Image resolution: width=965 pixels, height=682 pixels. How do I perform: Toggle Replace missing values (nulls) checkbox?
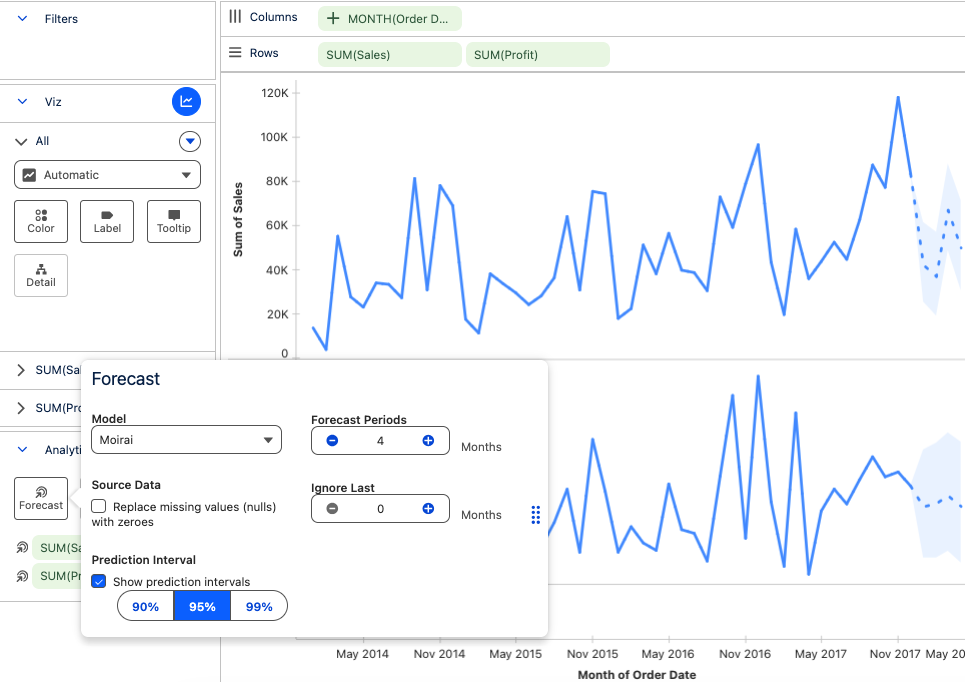coord(98,507)
